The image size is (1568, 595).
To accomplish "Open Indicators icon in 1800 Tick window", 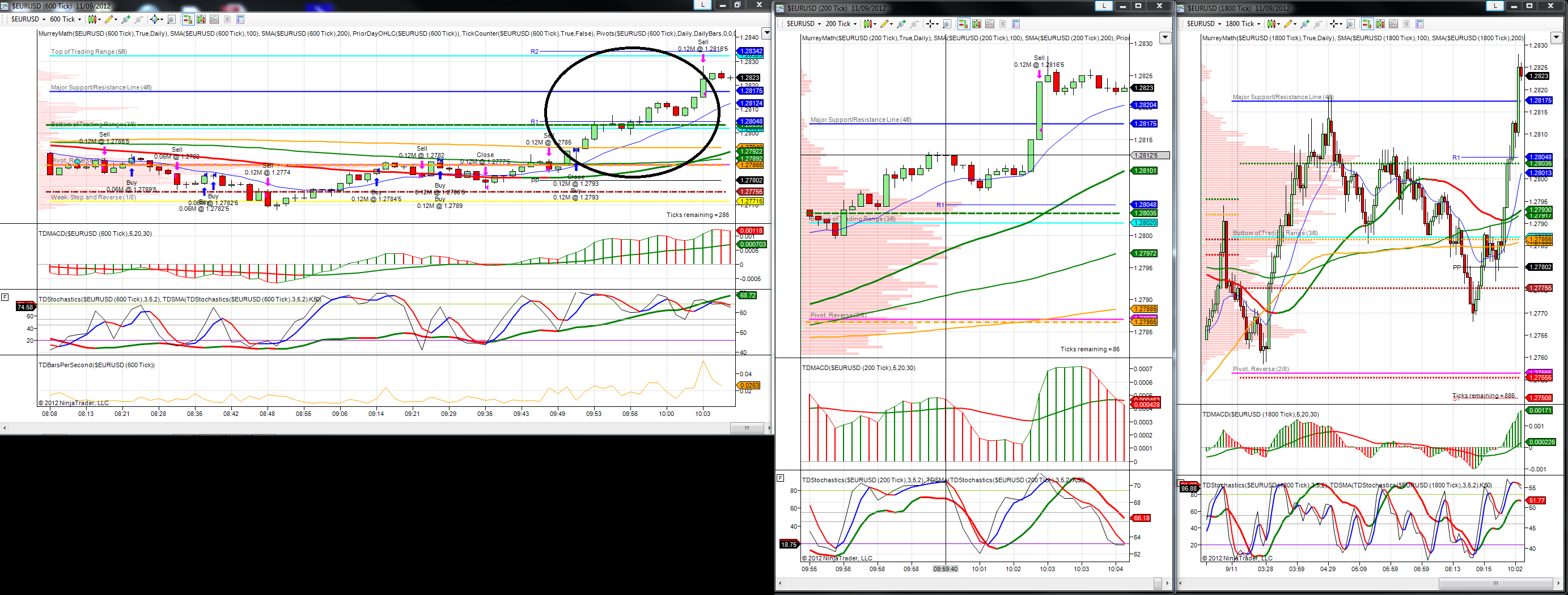I will coord(1393,24).
